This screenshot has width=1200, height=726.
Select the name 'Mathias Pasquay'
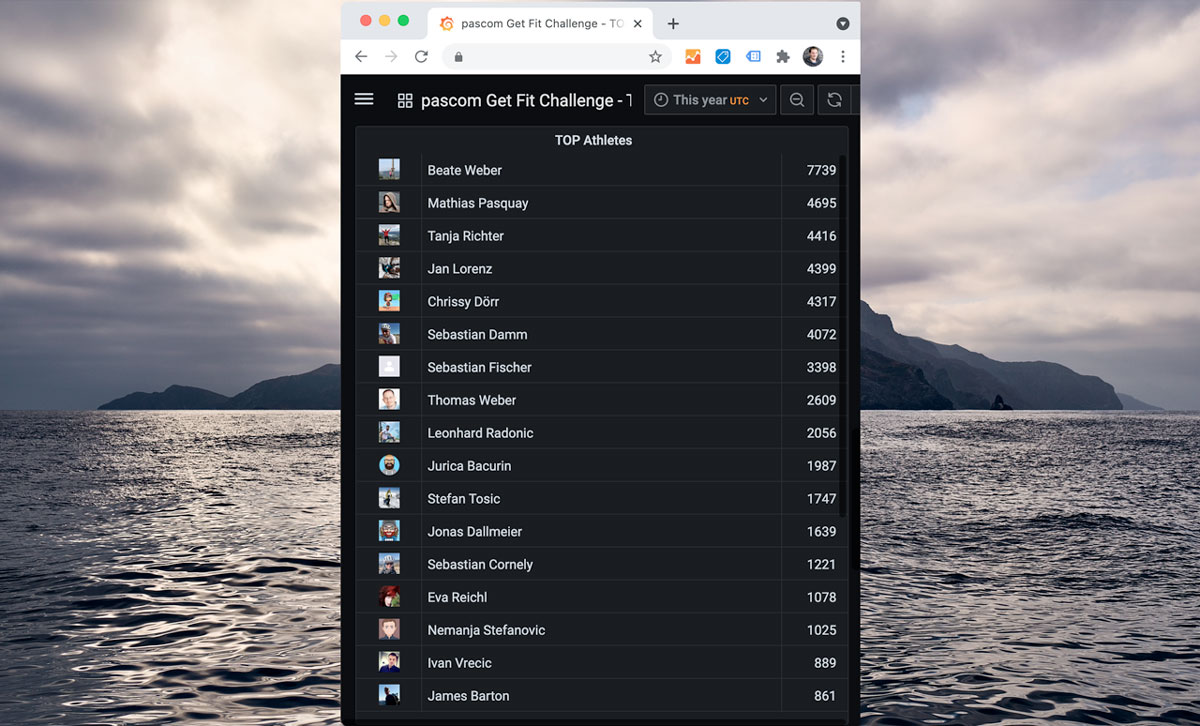pos(478,203)
